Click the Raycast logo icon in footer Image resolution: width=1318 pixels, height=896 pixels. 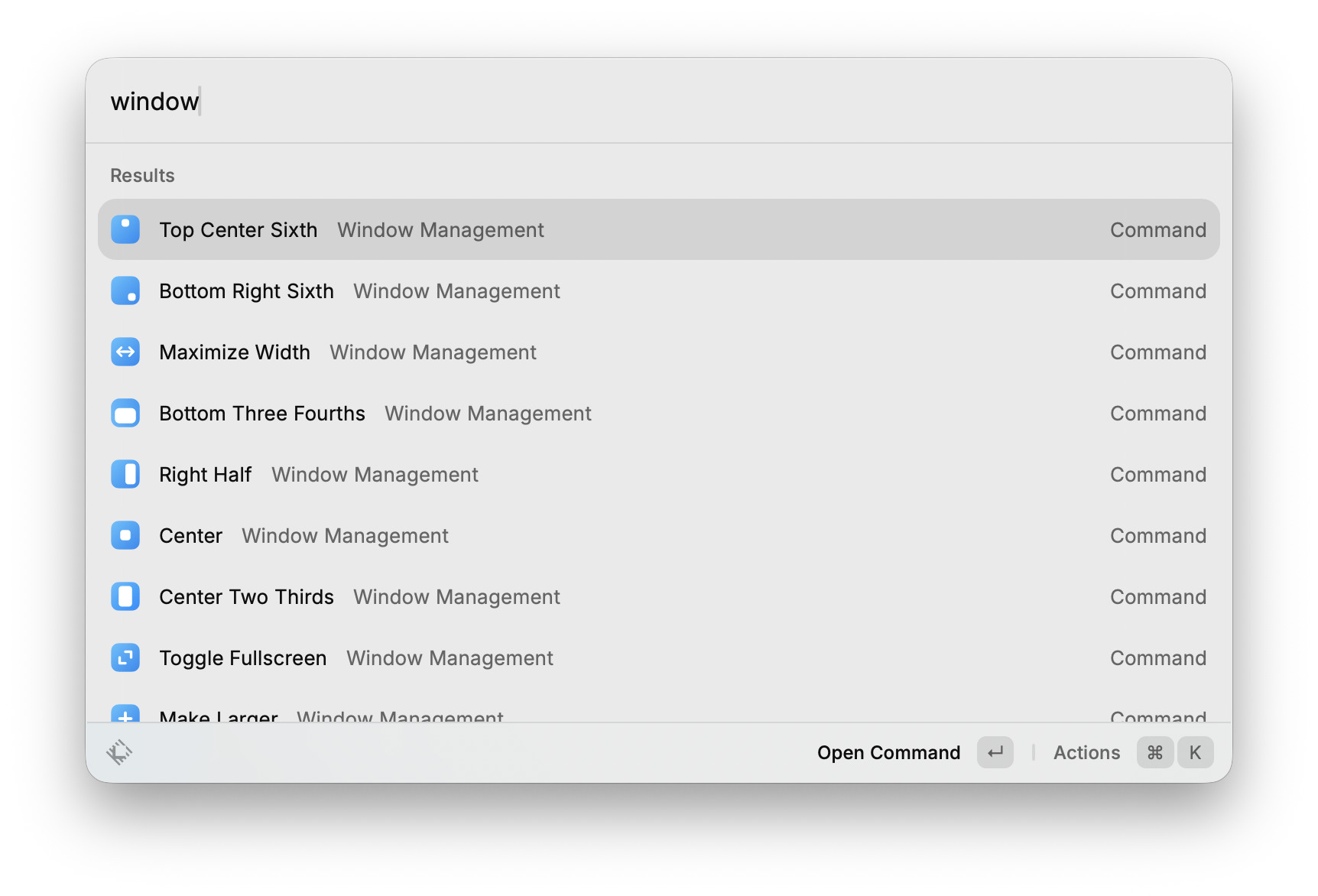[119, 752]
